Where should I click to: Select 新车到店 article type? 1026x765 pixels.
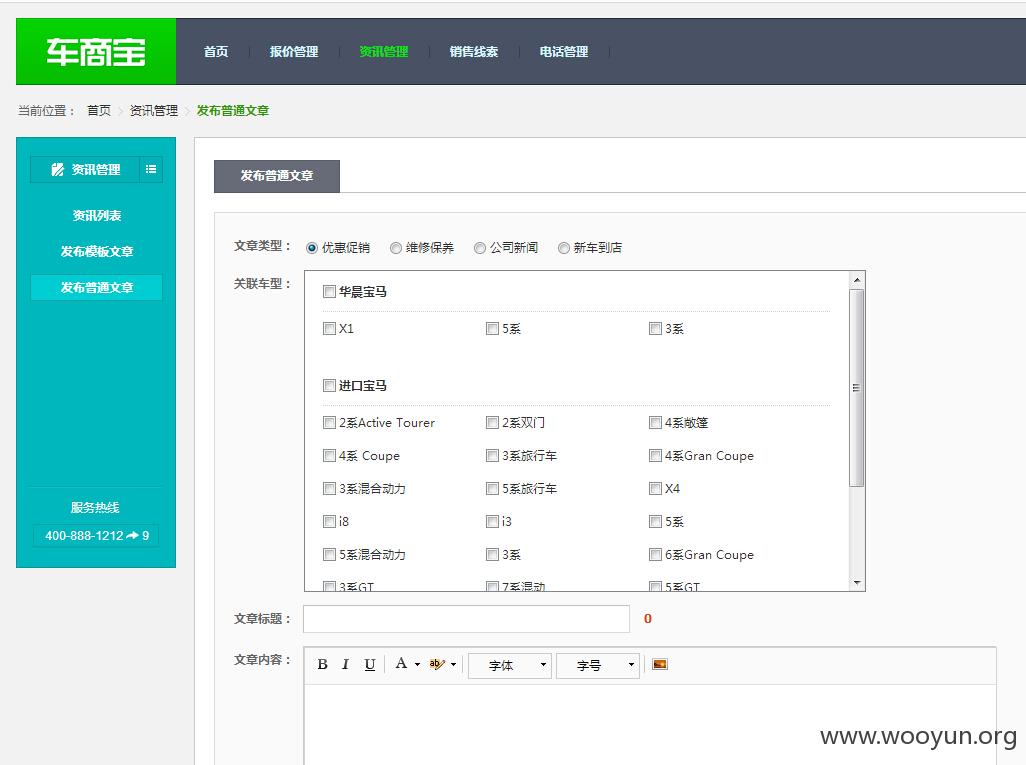(x=563, y=248)
